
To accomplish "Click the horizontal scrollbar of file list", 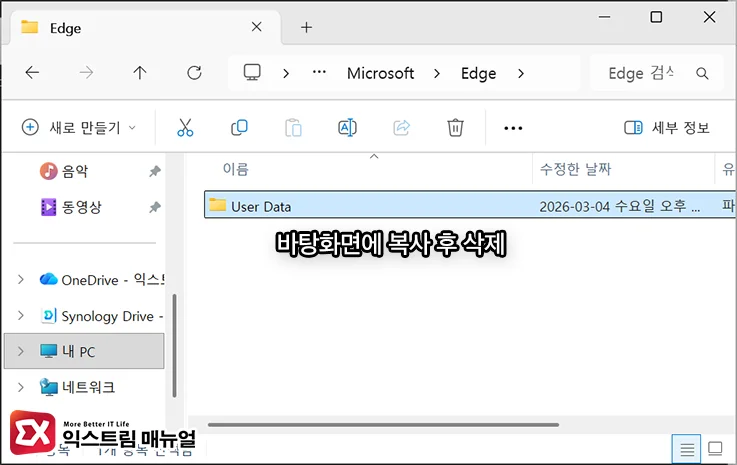I will point(383,425).
